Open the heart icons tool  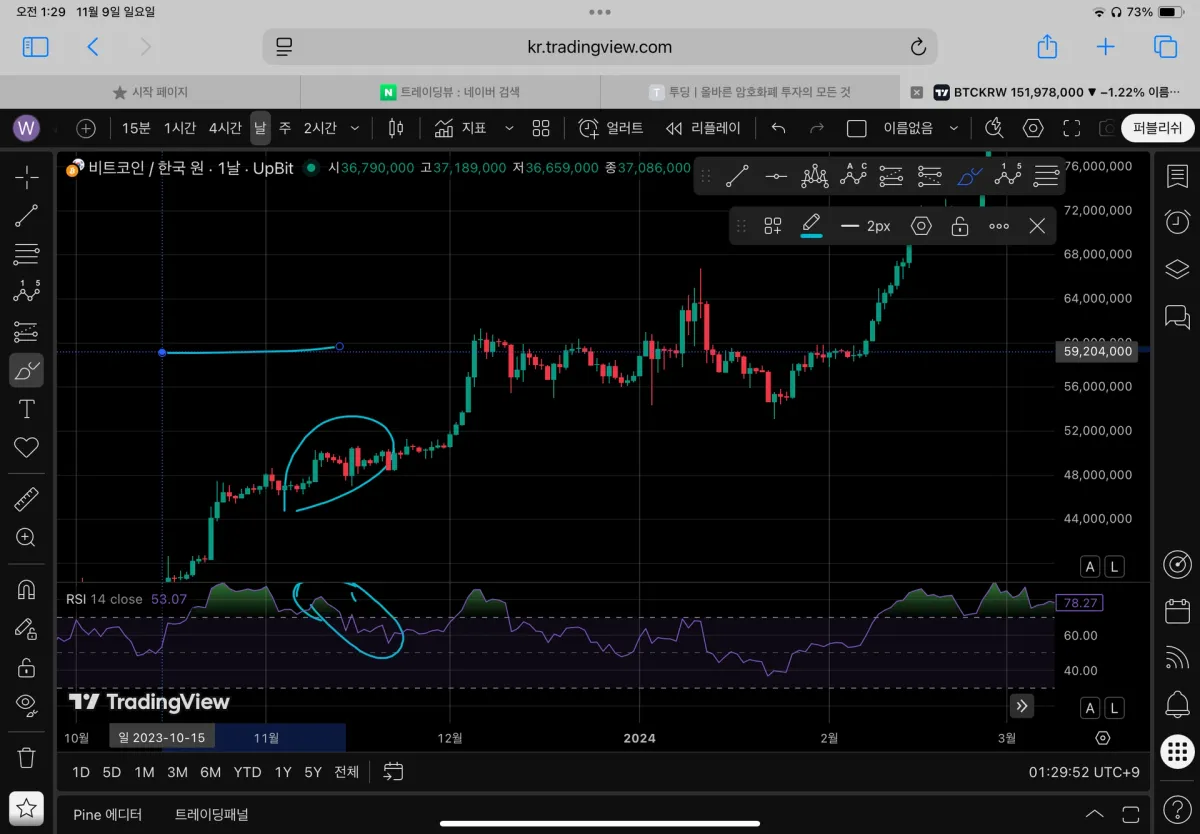(x=27, y=447)
